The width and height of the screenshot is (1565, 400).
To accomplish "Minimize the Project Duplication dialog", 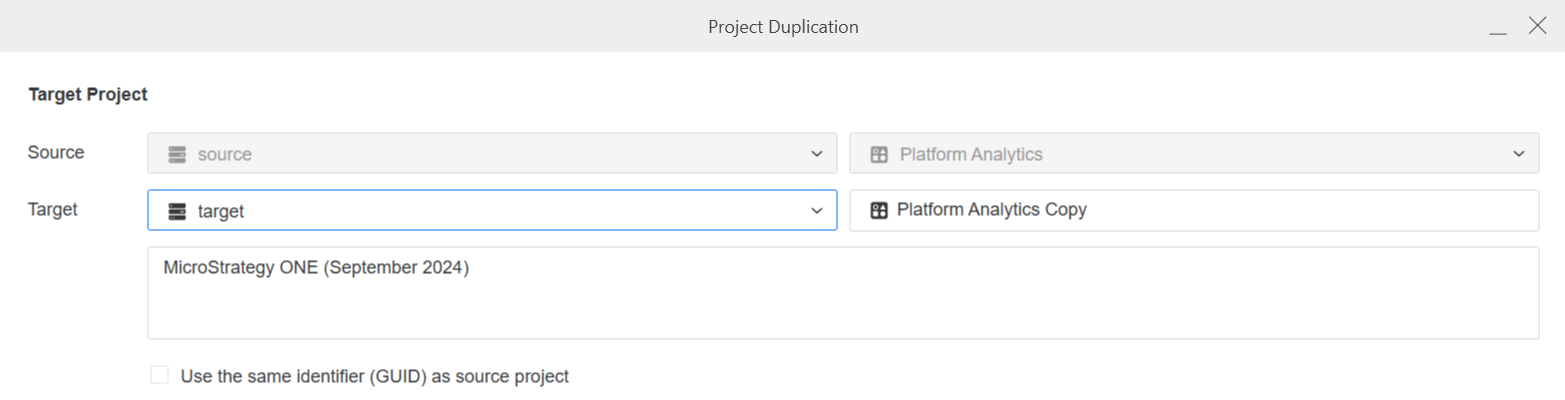I will click(x=1497, y=28).
